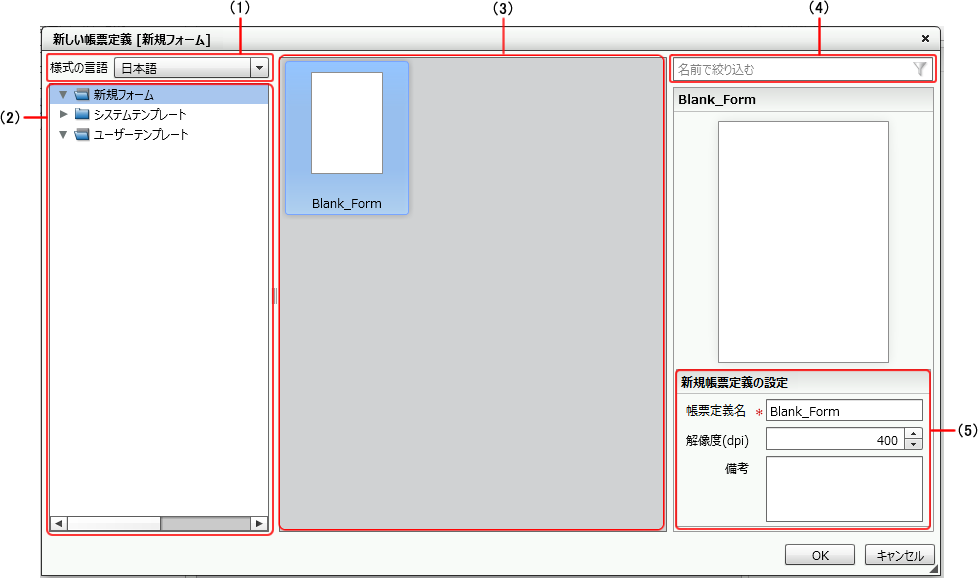Select the 新規フォーム tree item label

pyautogui.click(x=125, y=94)
